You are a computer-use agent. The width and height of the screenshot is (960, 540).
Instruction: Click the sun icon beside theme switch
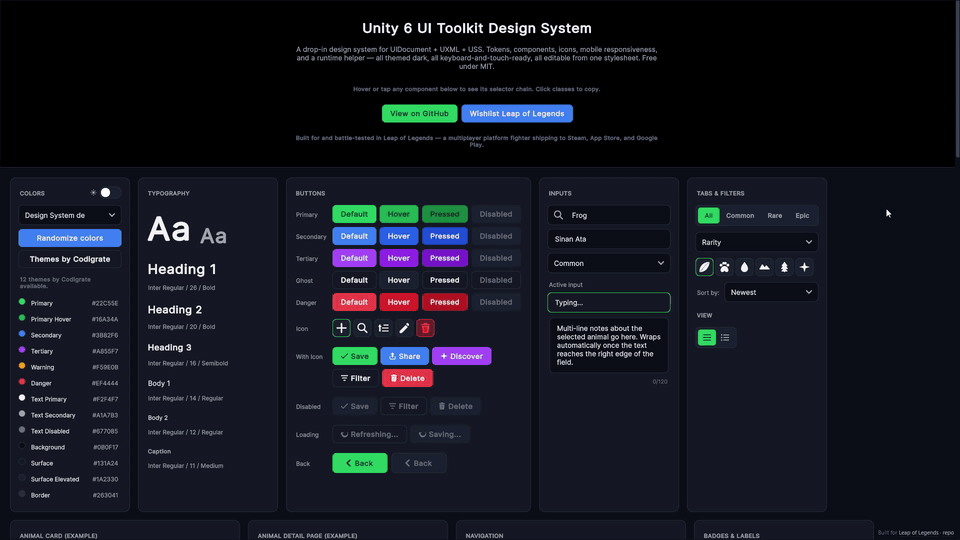94,192
